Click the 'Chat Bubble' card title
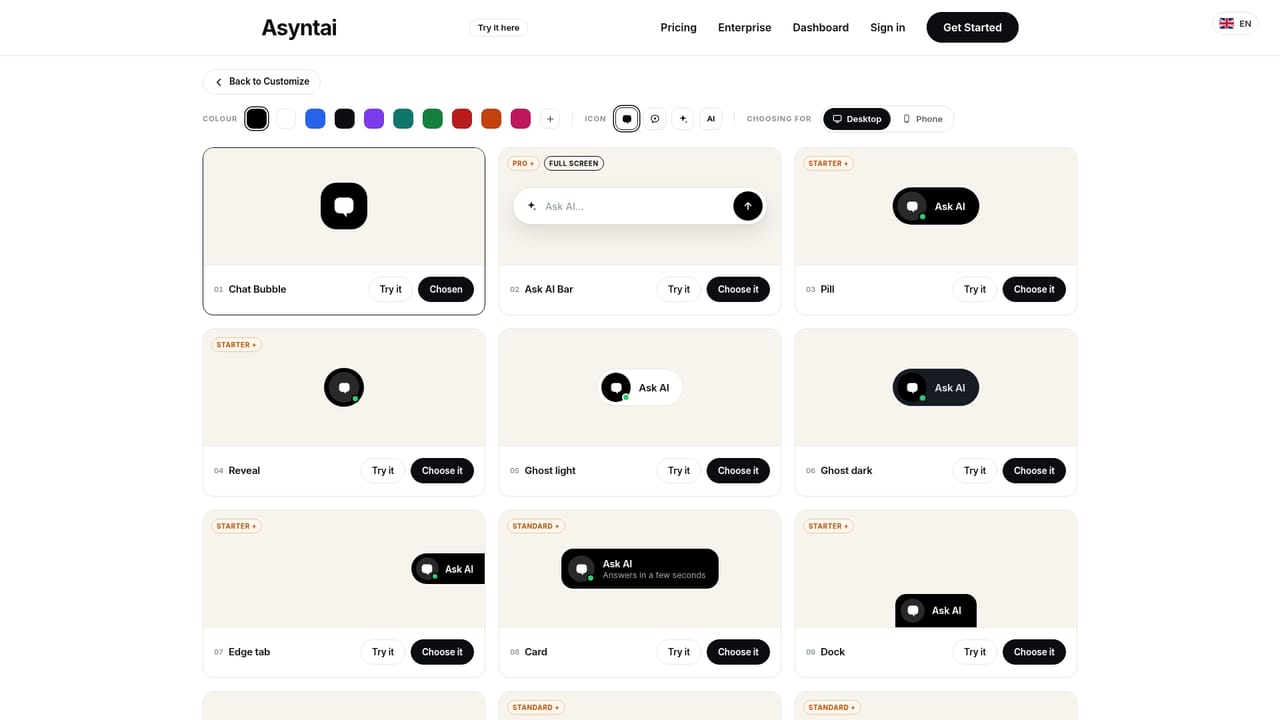The image size is (1280, 720). point(257,289)
